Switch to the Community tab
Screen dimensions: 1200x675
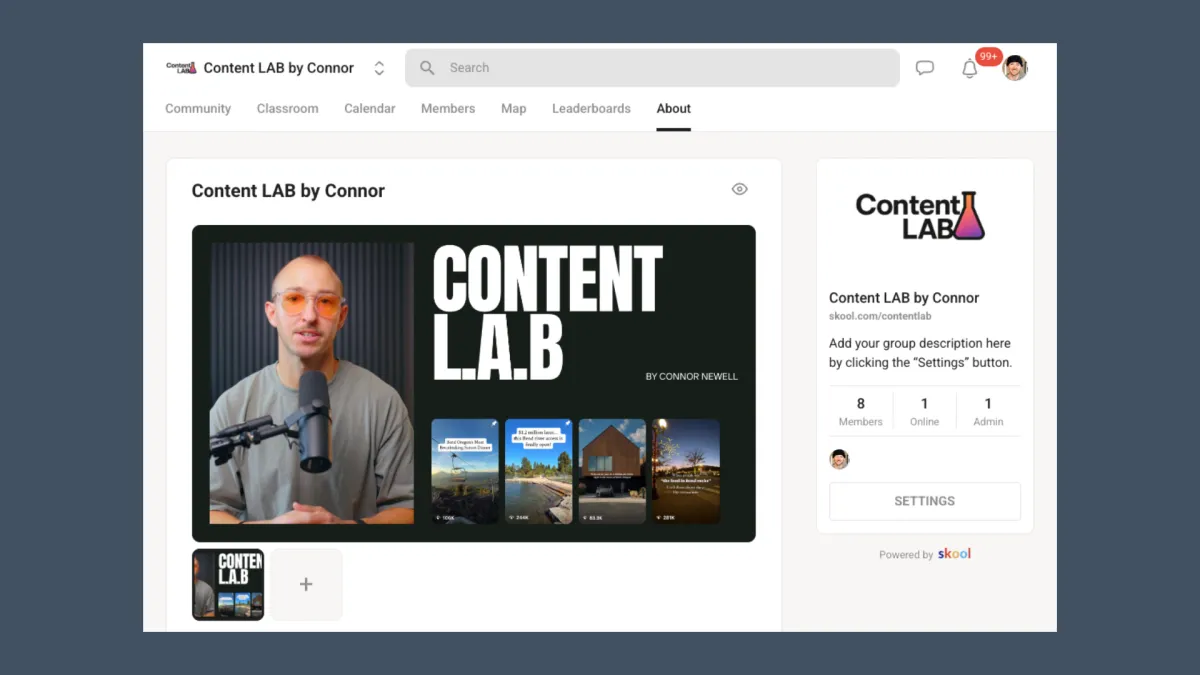pyautogui.click(x=198, y=108)
